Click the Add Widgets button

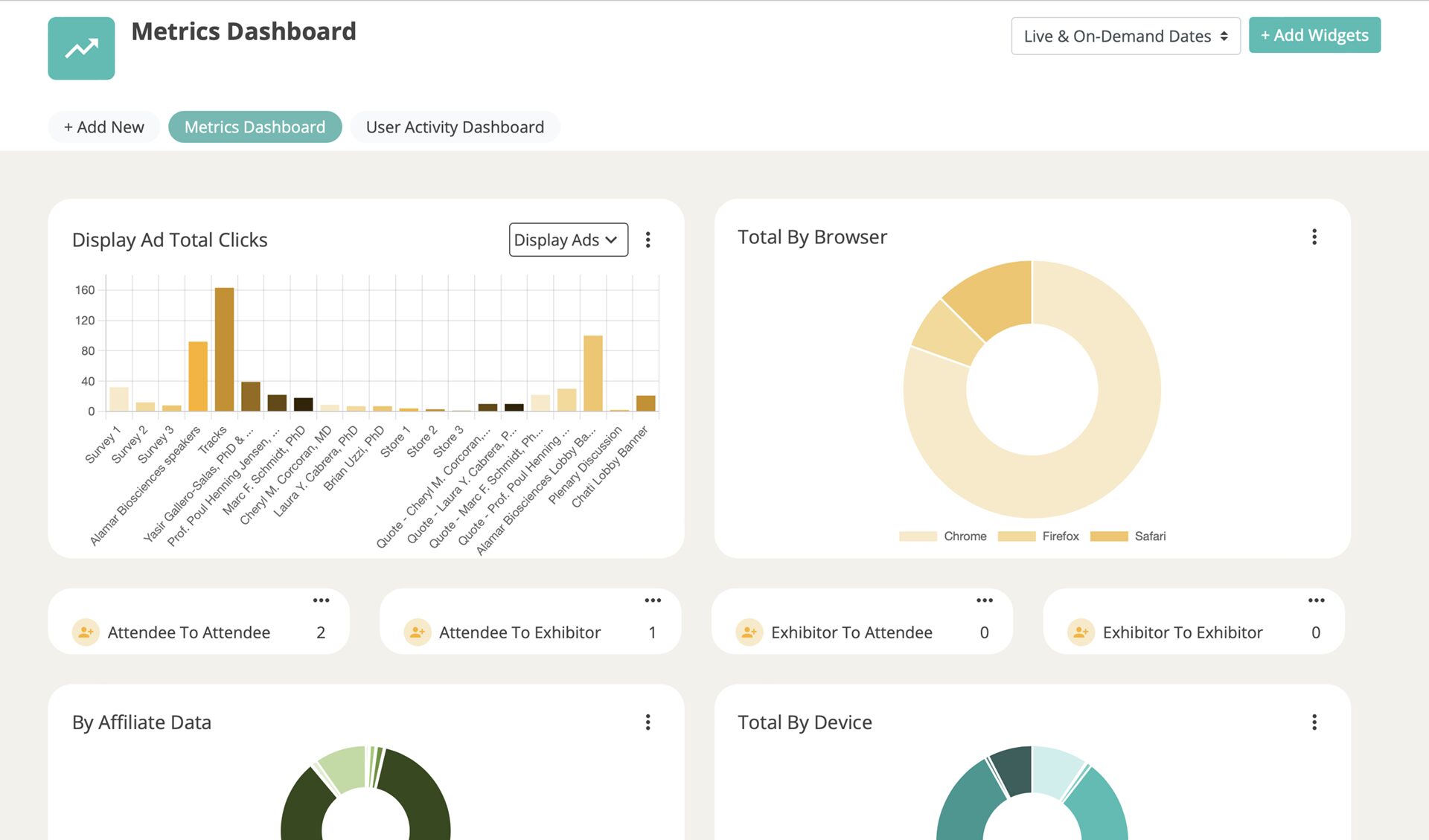1314,35
